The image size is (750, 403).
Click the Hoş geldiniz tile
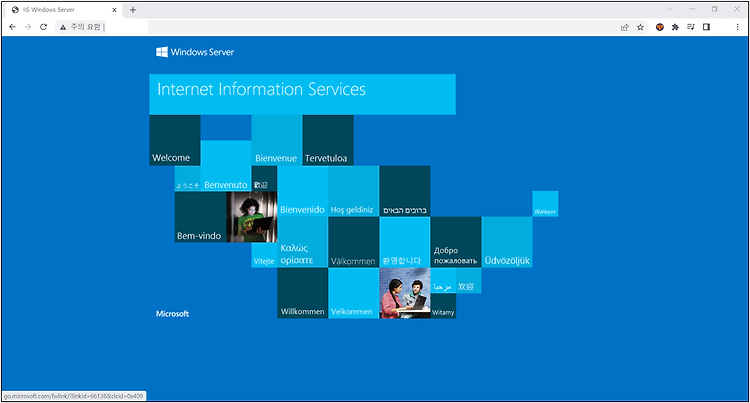pyautogui.click(x=353, y=191)
